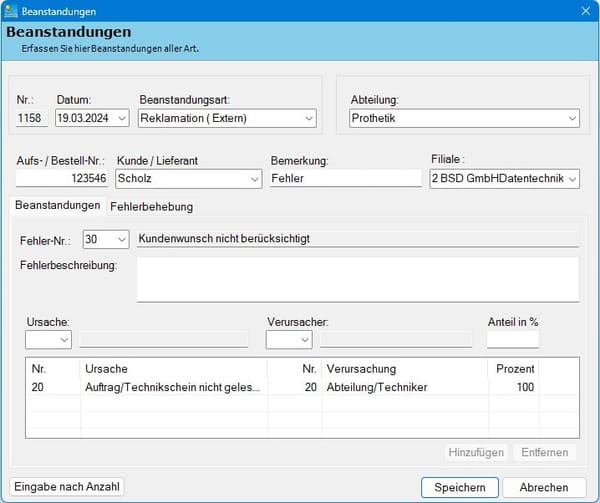Click the Bemerkung field containing Fehler
600x503 pixels.
[346, 178]
